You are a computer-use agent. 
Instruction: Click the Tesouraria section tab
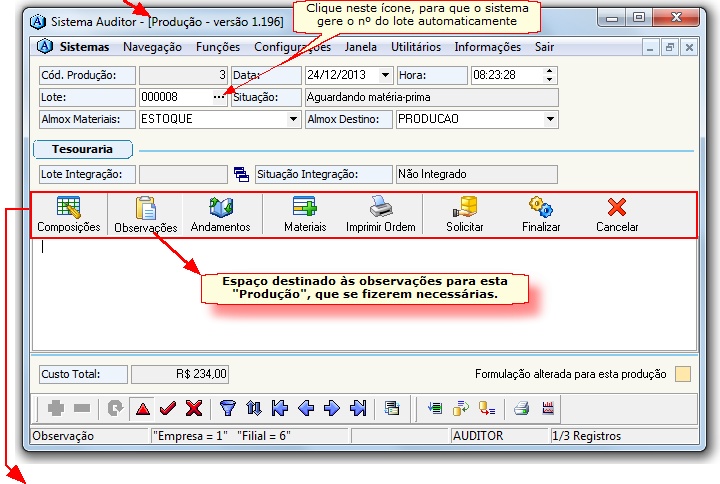pos(82,149)
